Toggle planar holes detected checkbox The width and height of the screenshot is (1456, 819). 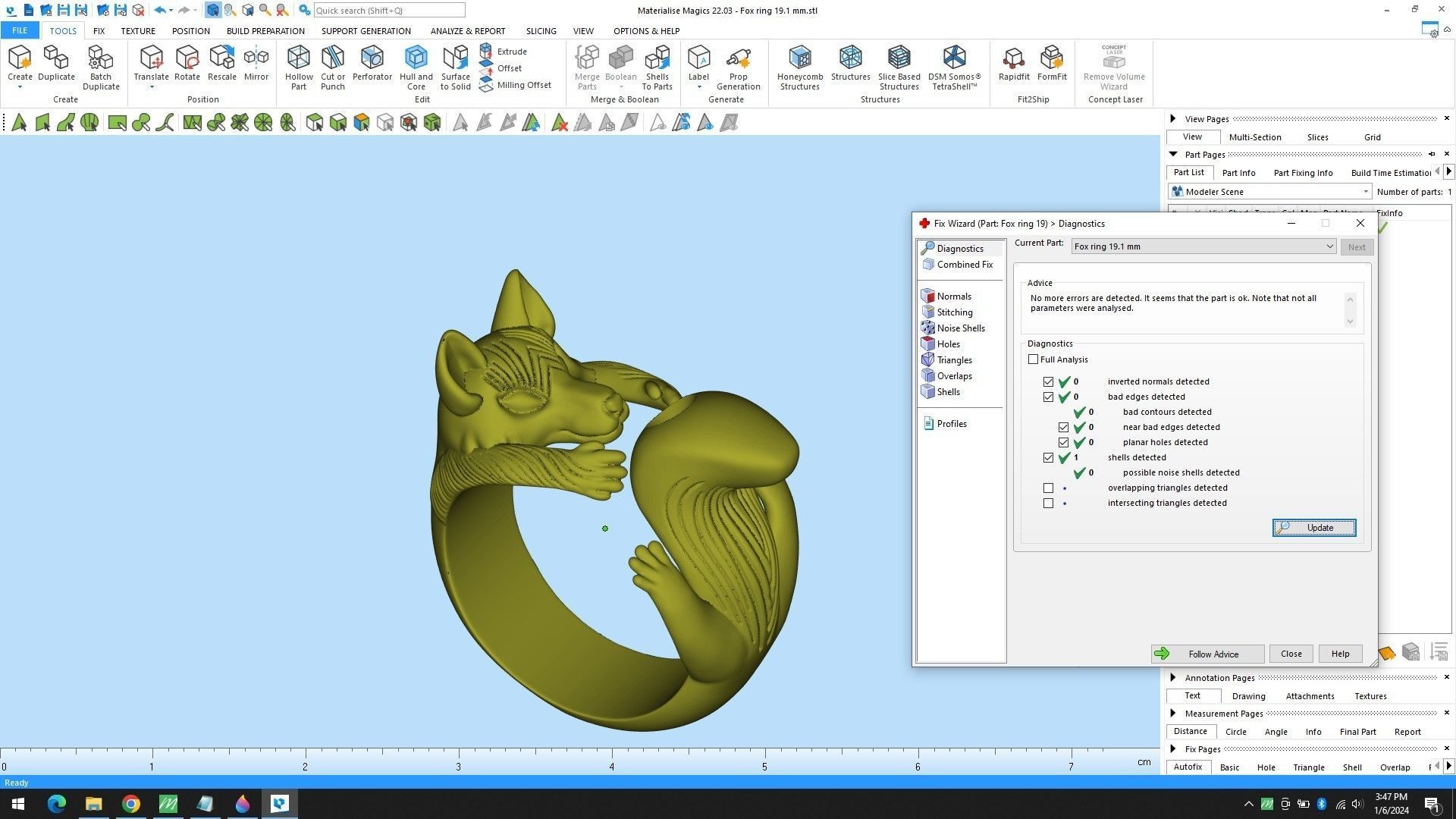coord(1063,442)
